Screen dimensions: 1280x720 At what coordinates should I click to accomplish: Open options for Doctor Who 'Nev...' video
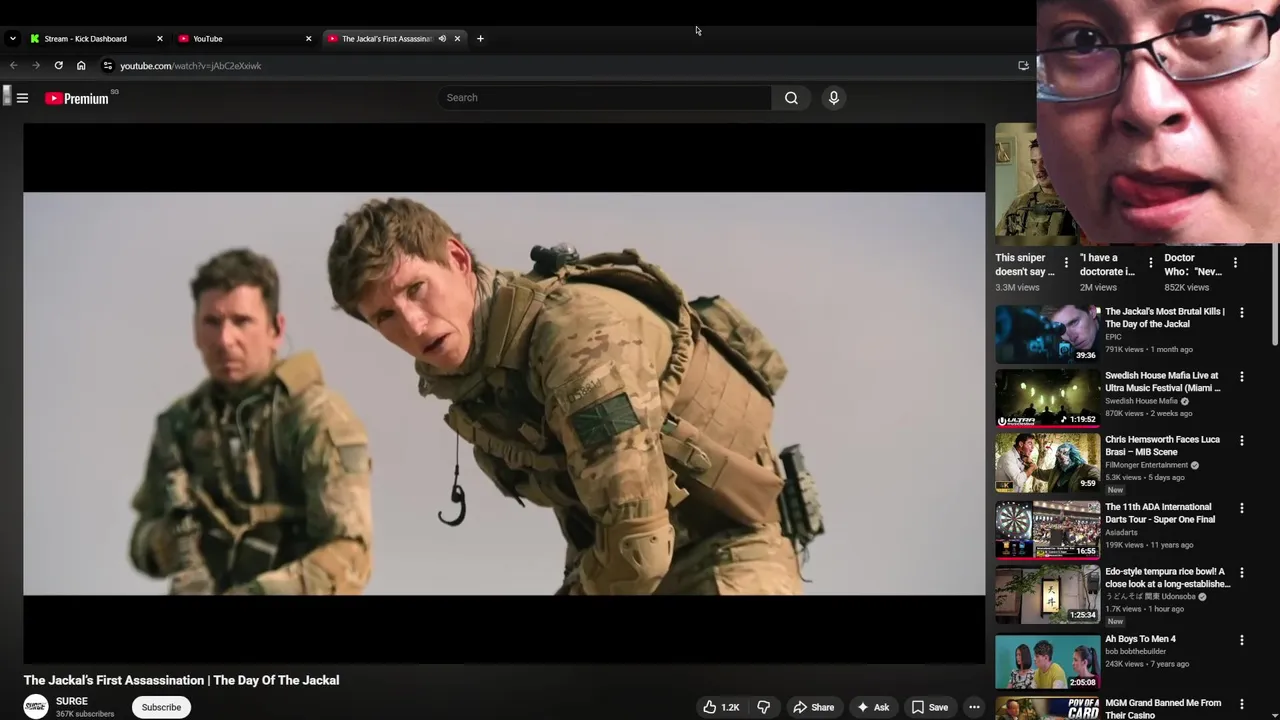tap(1235, 263)
